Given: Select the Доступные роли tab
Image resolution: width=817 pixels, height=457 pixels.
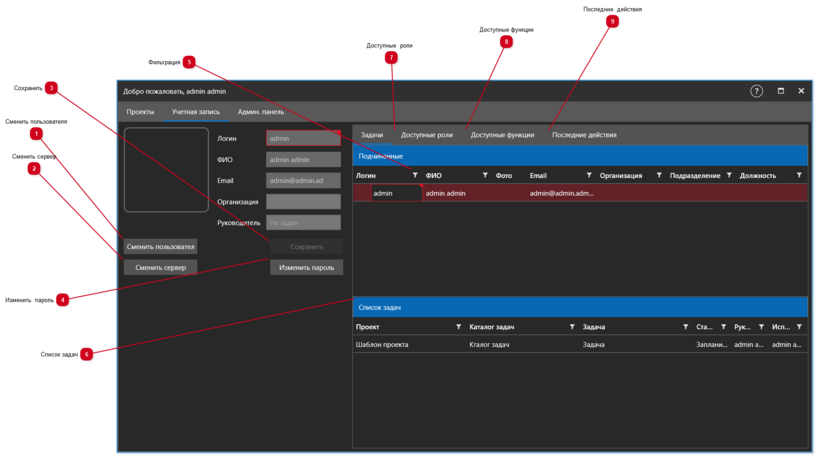Looking at the screenshot, I should 426,134.
